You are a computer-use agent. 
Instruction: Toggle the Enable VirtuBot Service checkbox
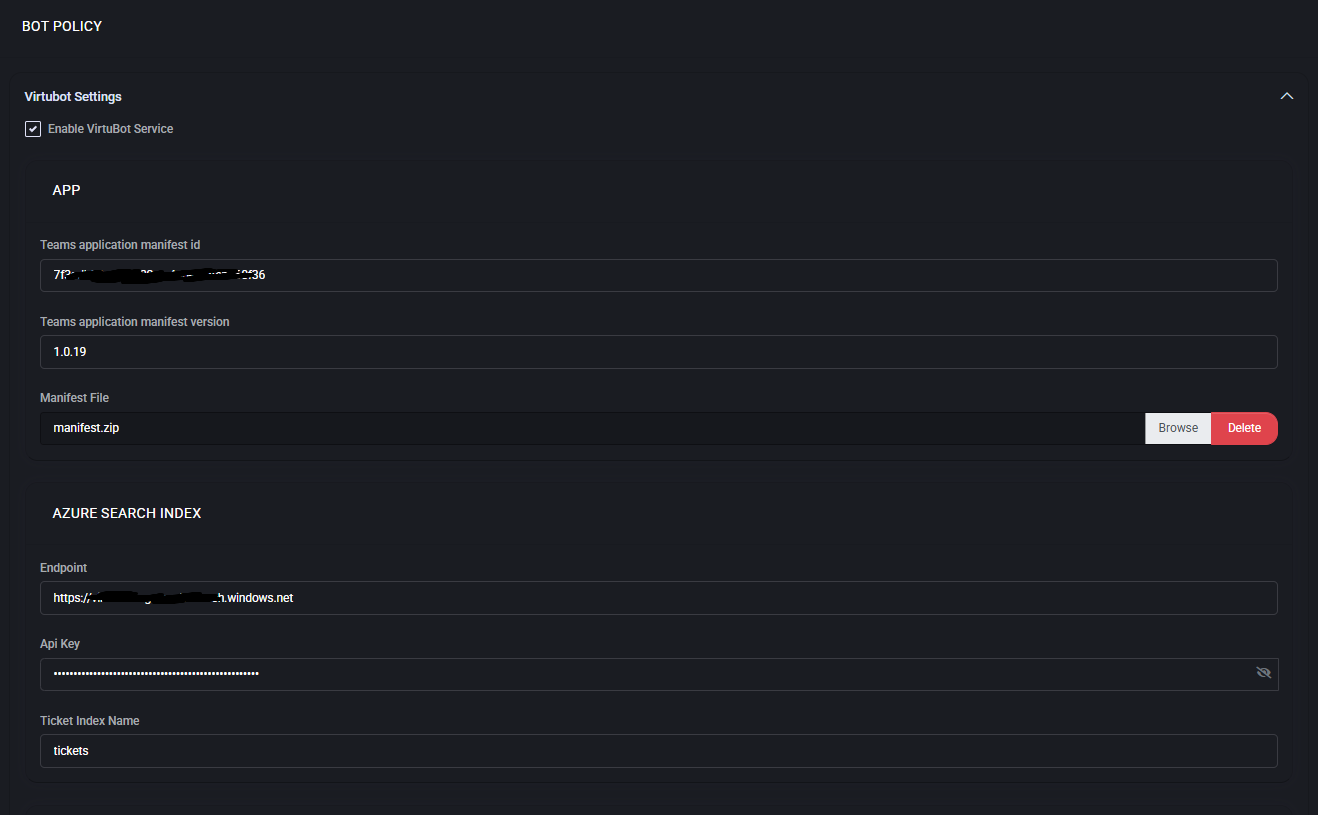click(33, 129)
